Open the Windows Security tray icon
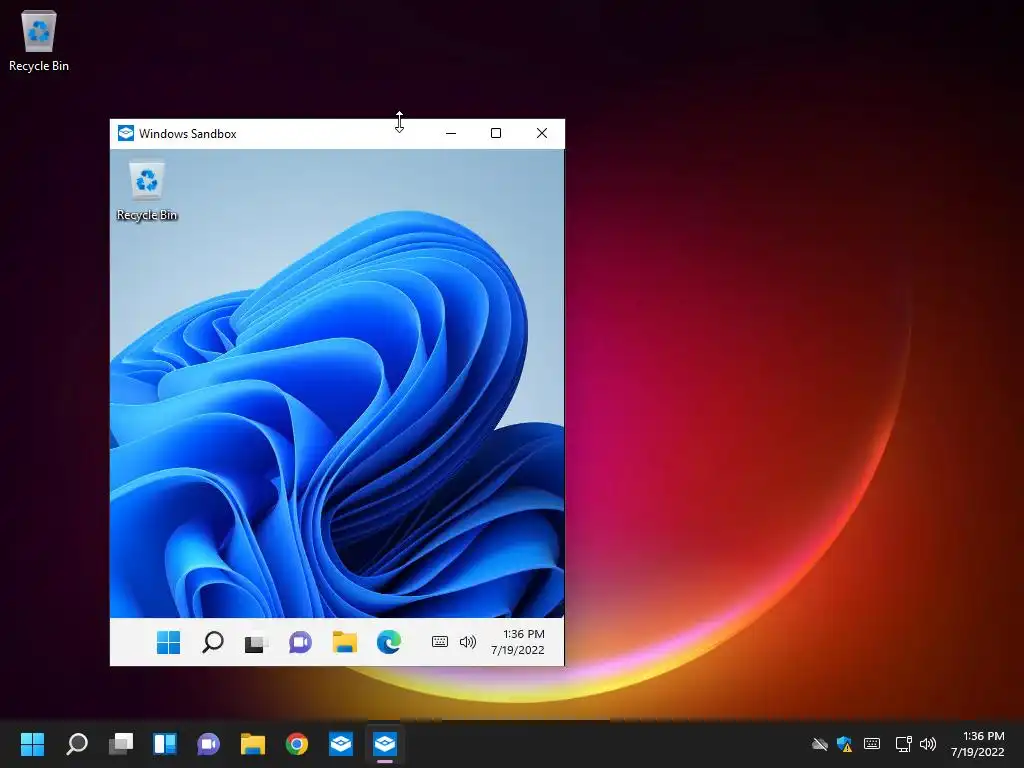1024x768 pixels. tap(844, 744)
